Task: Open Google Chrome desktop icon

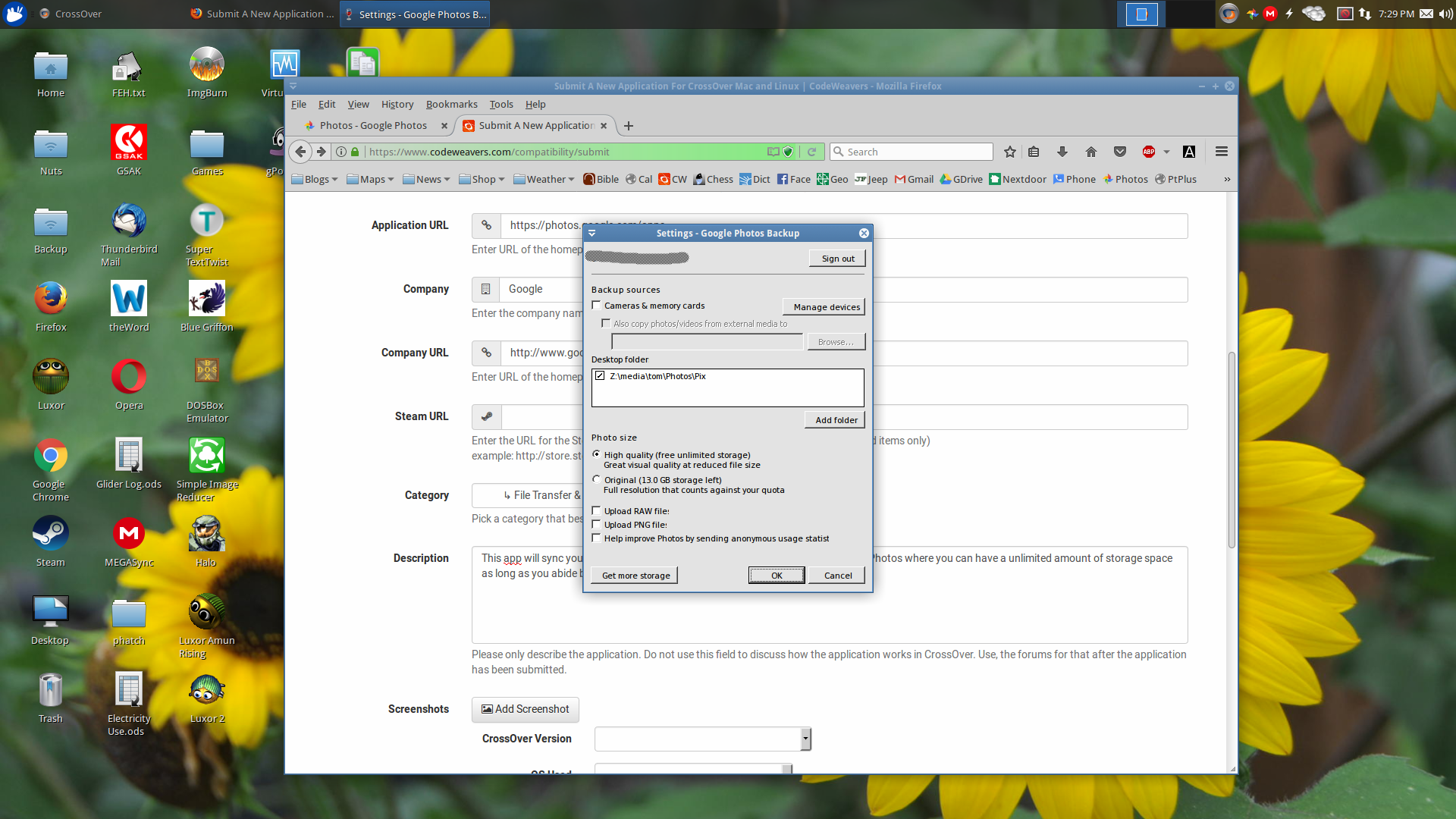Action: pos(51,469)
